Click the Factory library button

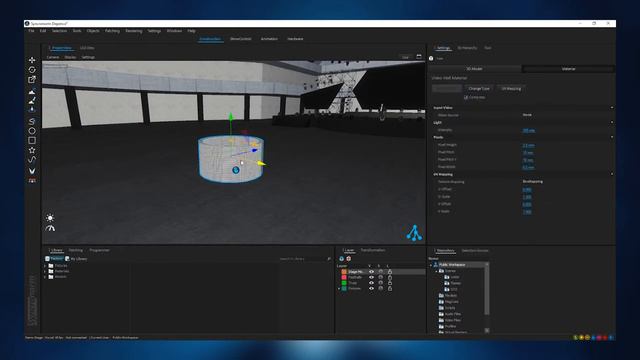point(54,259)
